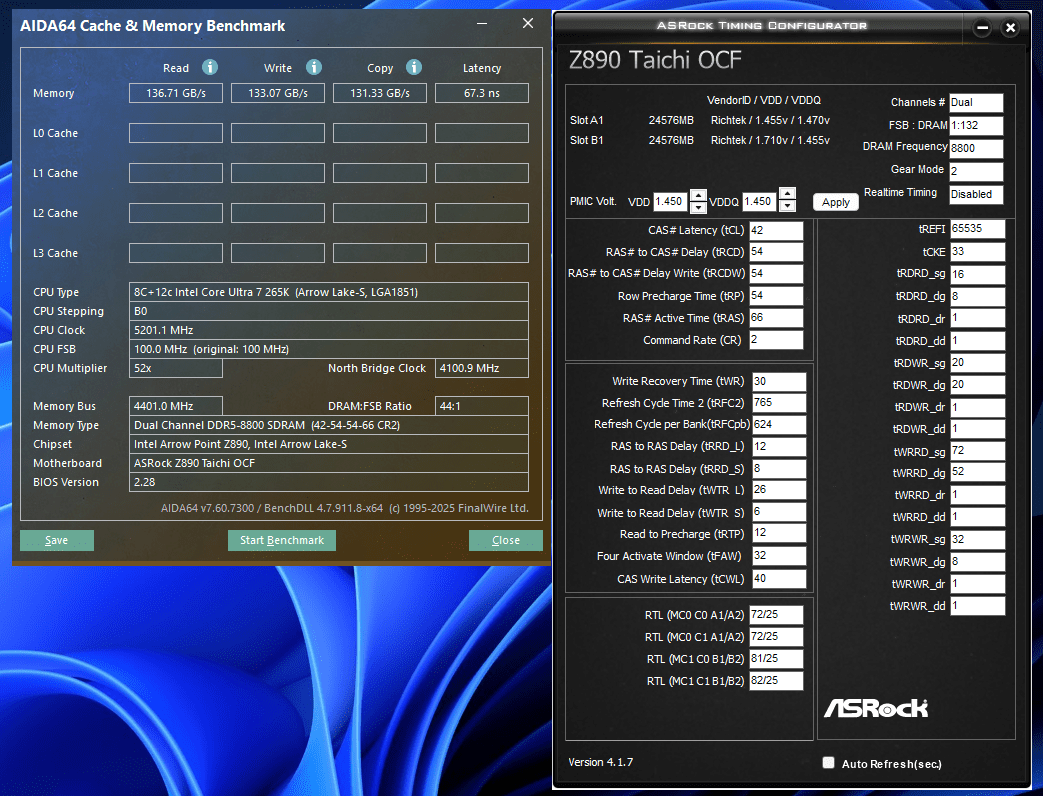Click the tRDRD_dg field
This screenshot has width=1043, height=796.
click(x=977, y=297)
